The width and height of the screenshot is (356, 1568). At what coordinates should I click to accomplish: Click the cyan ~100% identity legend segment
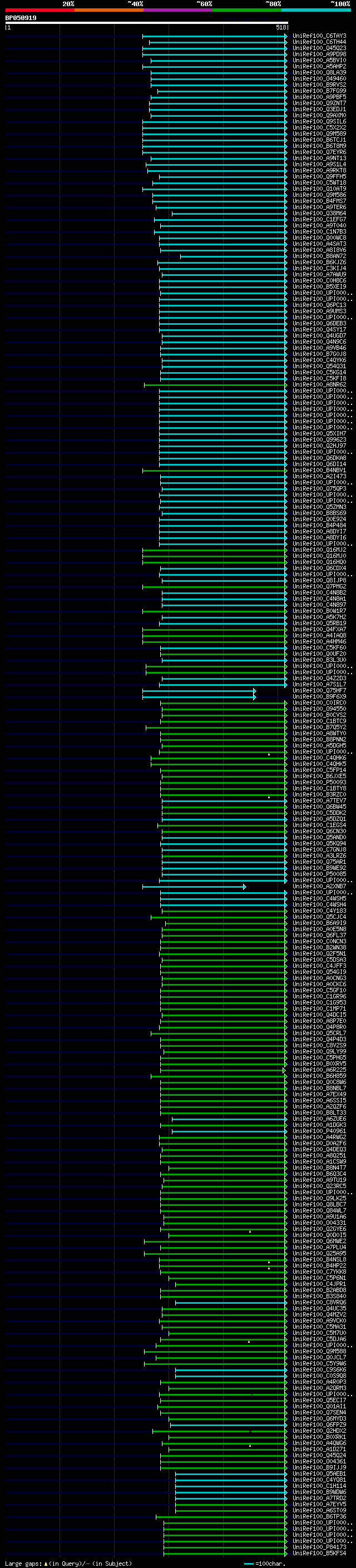point(316,10)
